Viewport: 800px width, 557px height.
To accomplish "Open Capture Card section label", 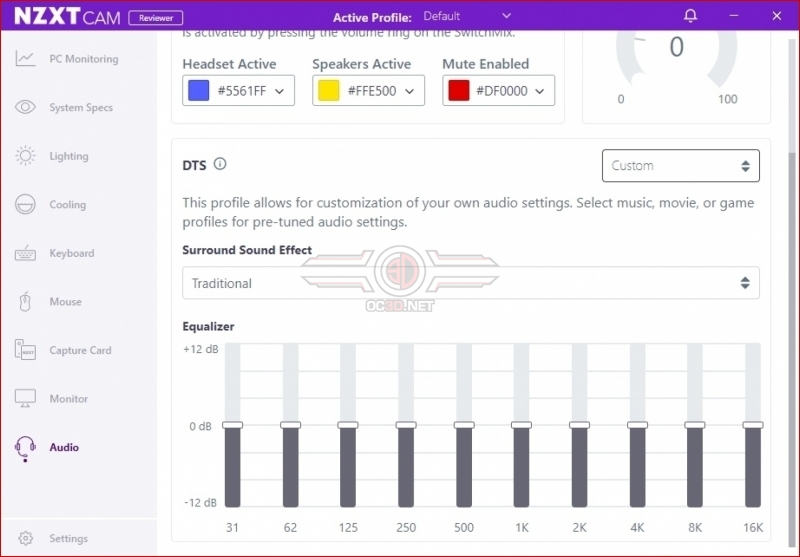I will [x=80, y=350].
